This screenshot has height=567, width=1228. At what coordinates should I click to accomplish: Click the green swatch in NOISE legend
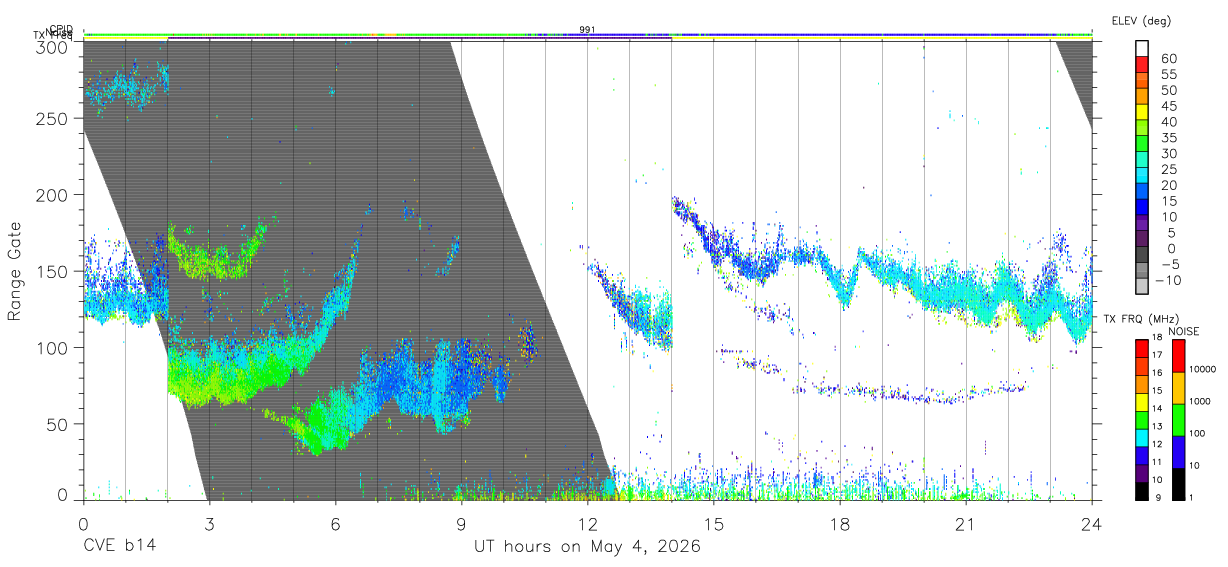1177,420
